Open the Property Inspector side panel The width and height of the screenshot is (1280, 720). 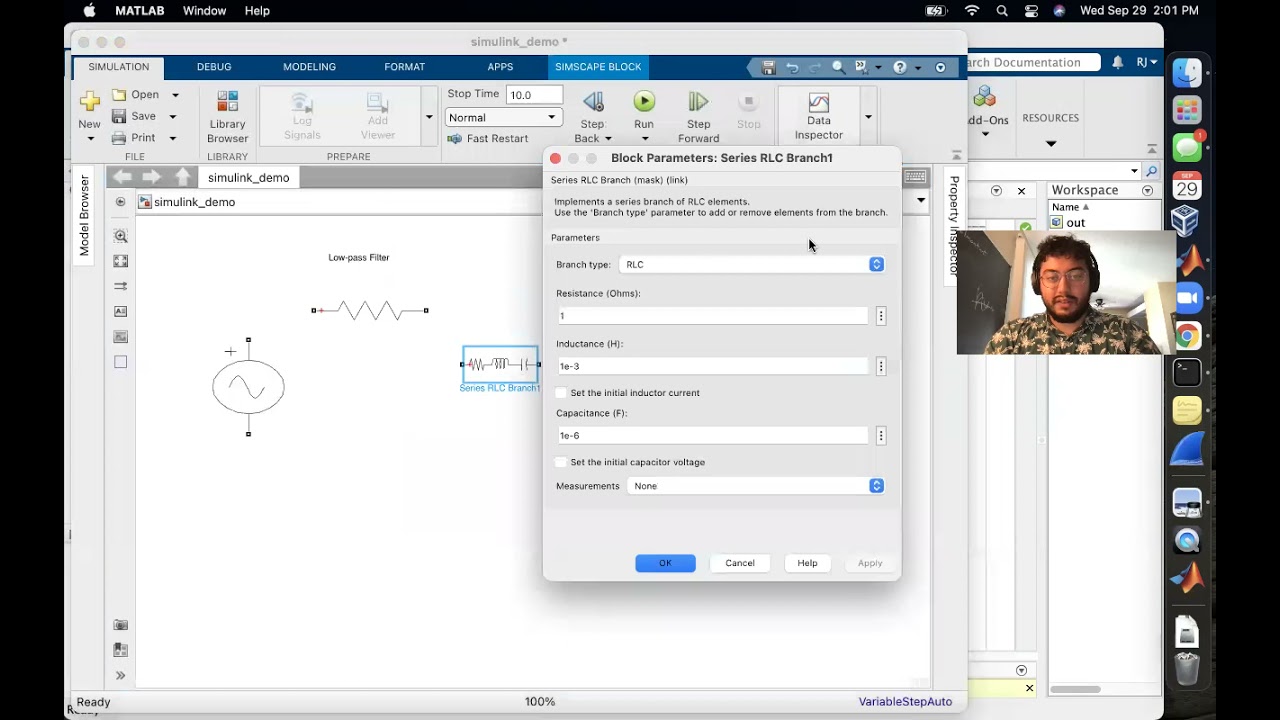click(x=954, y=225)
